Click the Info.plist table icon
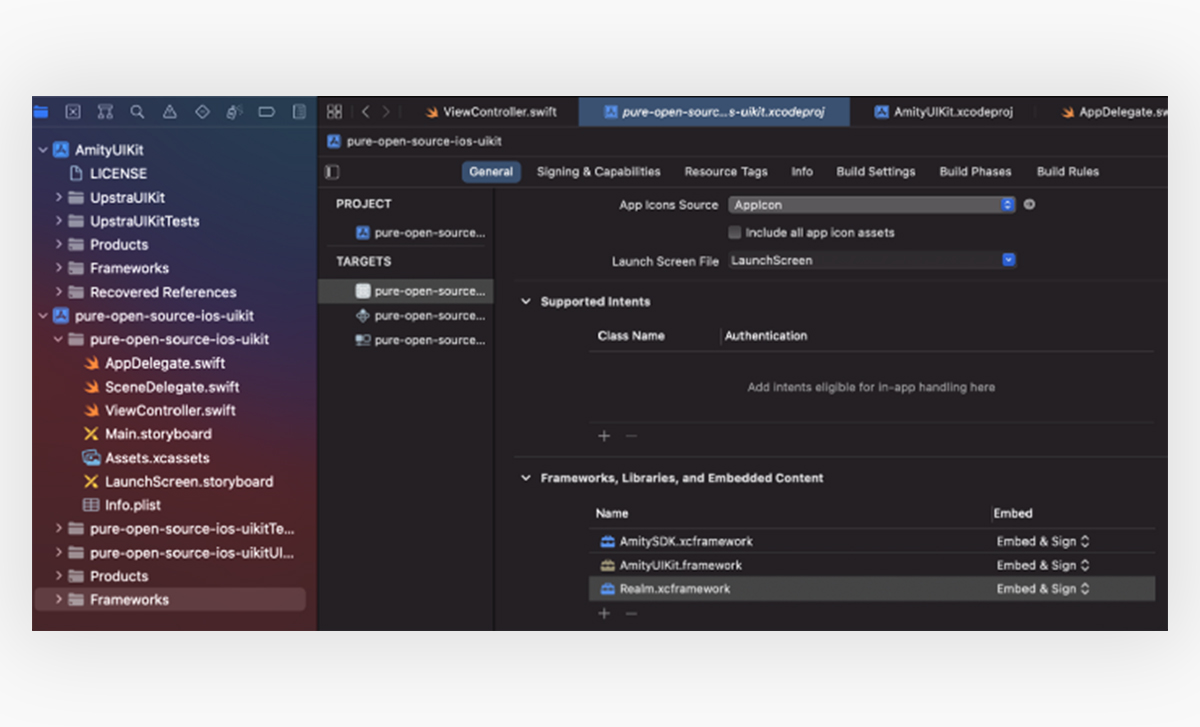The width and height of the screenshot is (1200, 727). [x=90, y=505]
